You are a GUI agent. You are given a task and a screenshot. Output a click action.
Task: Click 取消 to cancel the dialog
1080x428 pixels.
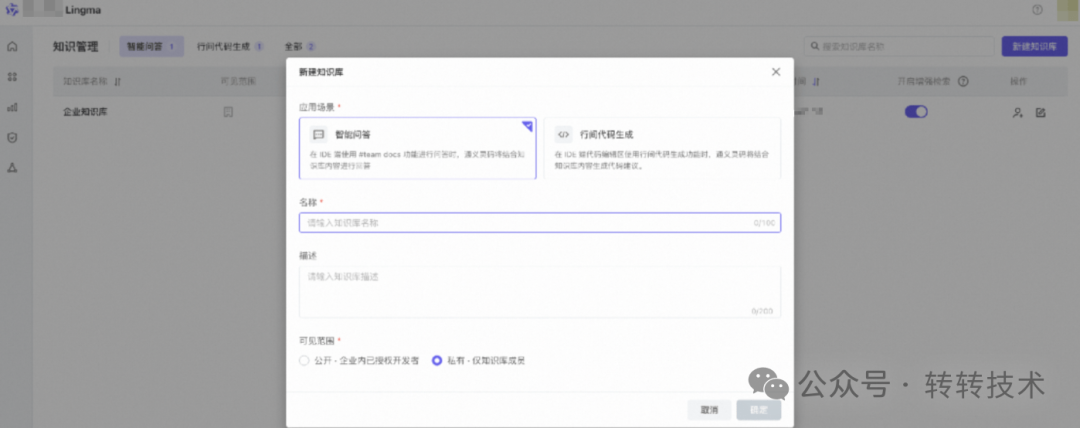[709, 410]
